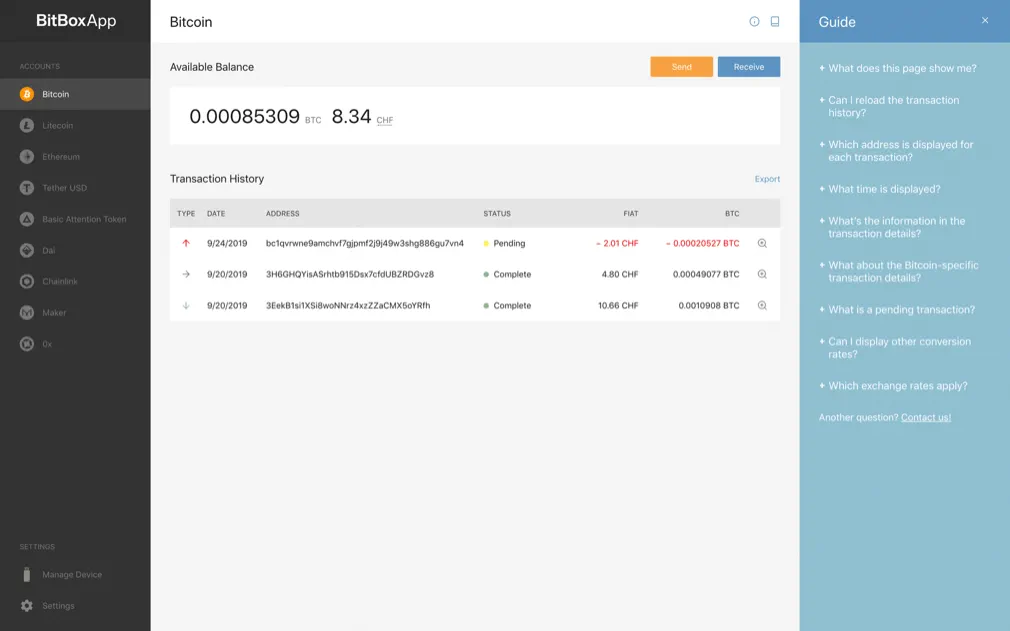
Task: Expand "Which exchange rates apply?" guide entry
Action: pos(897,386)
